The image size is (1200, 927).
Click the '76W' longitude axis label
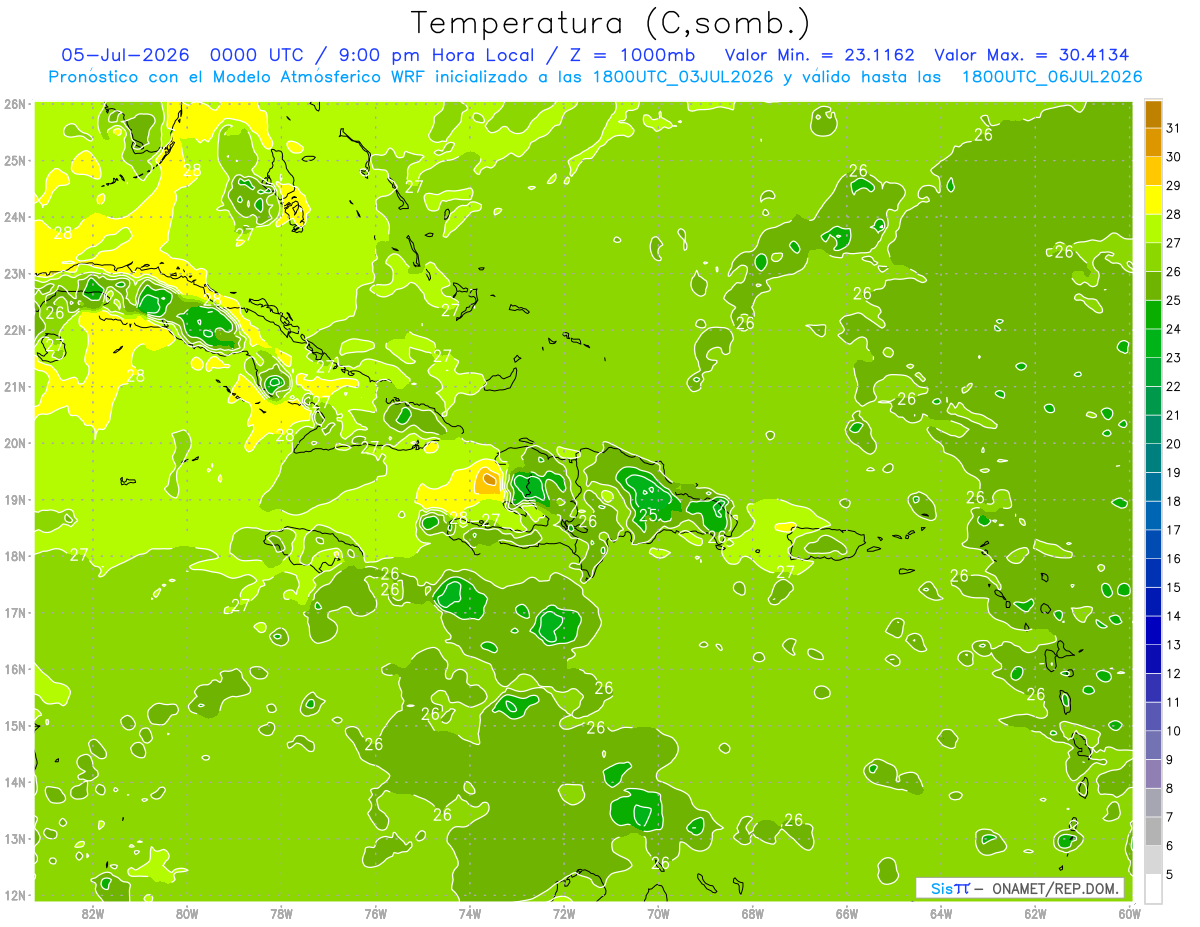point(376,913)
